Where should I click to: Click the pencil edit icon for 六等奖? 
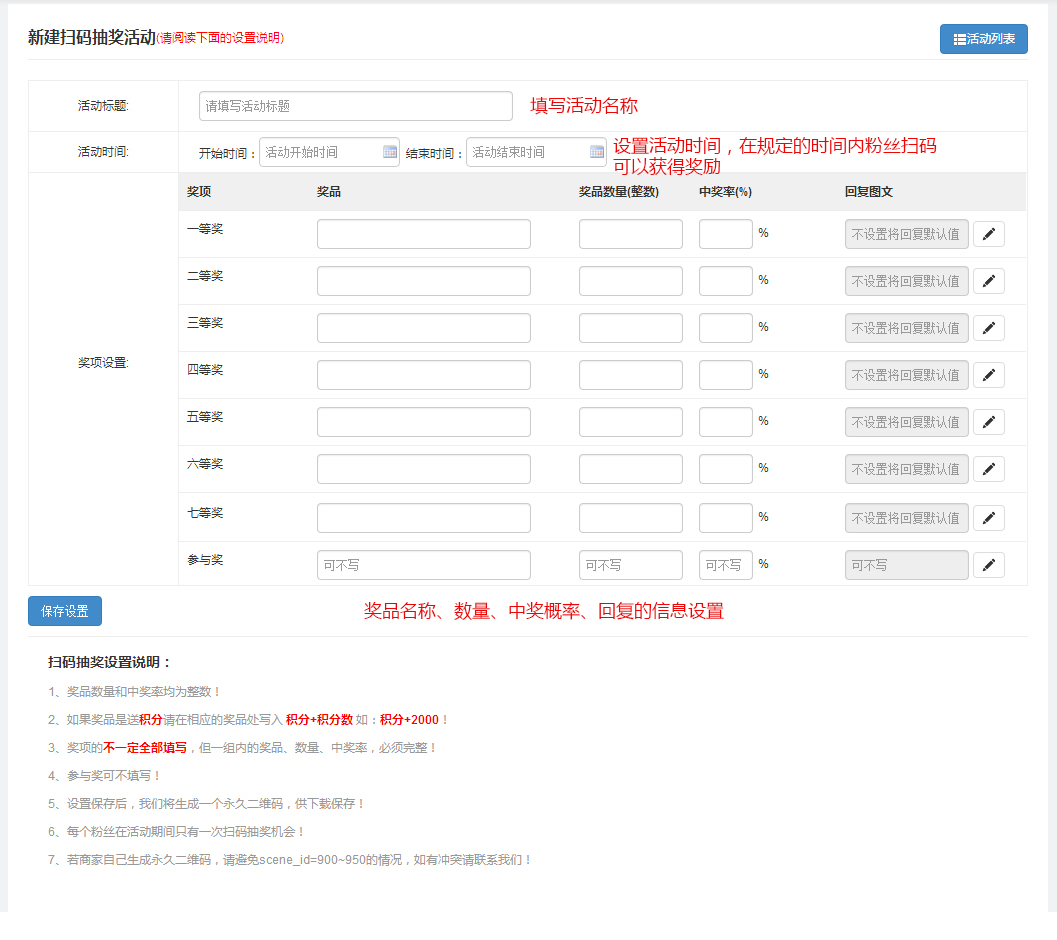pyautogui.click(x=988, y=469)
